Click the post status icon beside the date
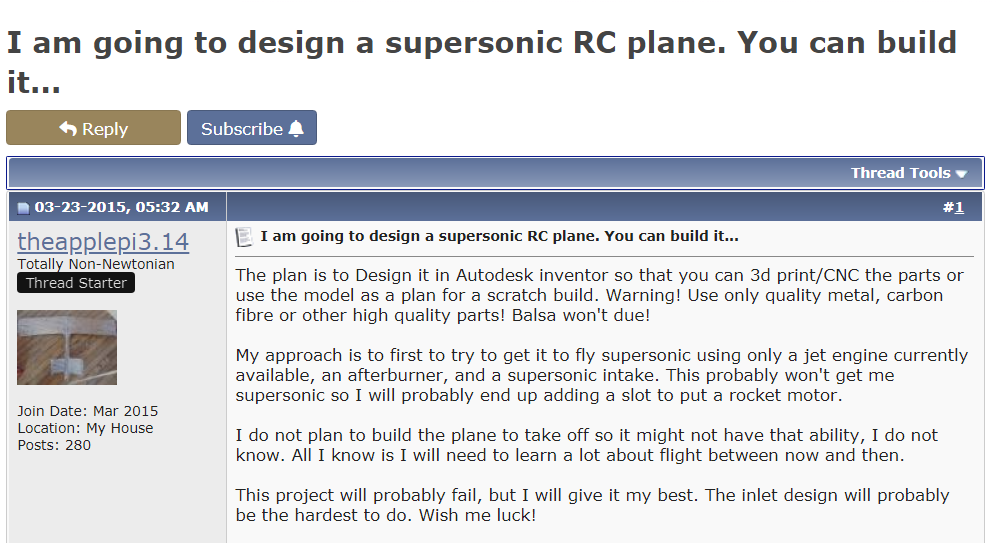Screen dimensions: 996x543 [23, 208]
